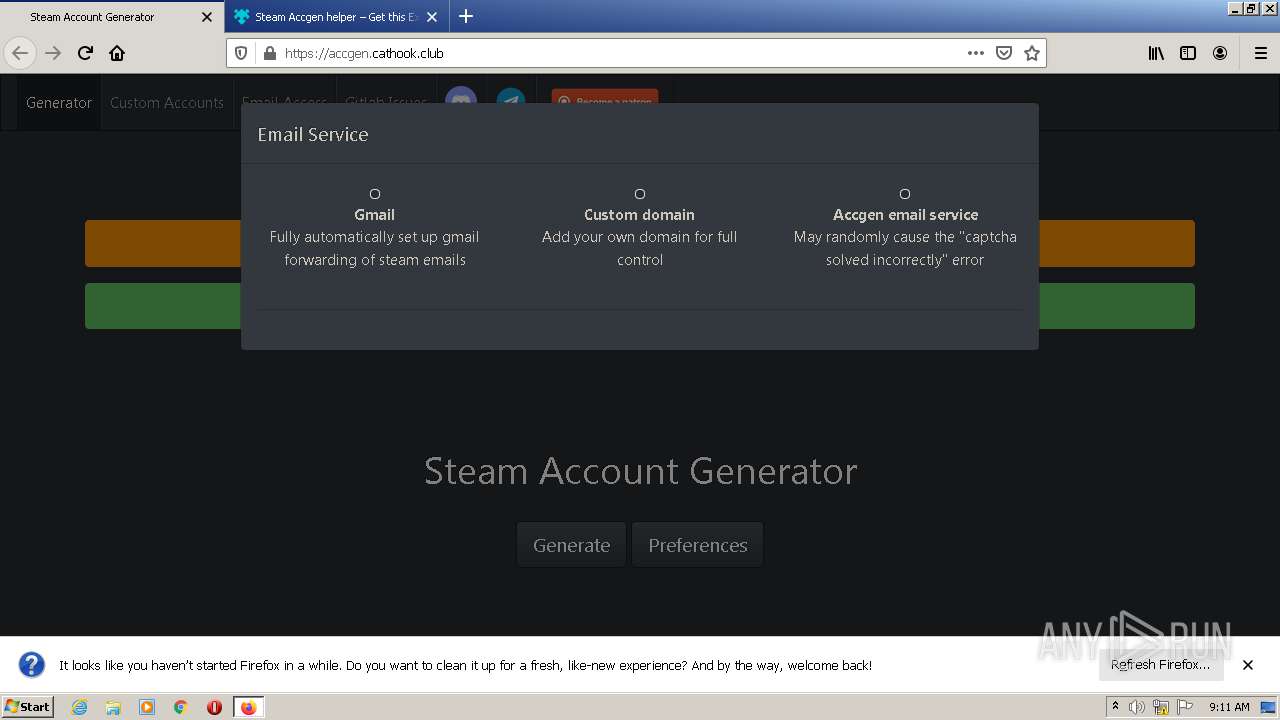This screenshot has width=1280, height=720.
Task: Open the Email Access nav item
Action: point(284,102)
